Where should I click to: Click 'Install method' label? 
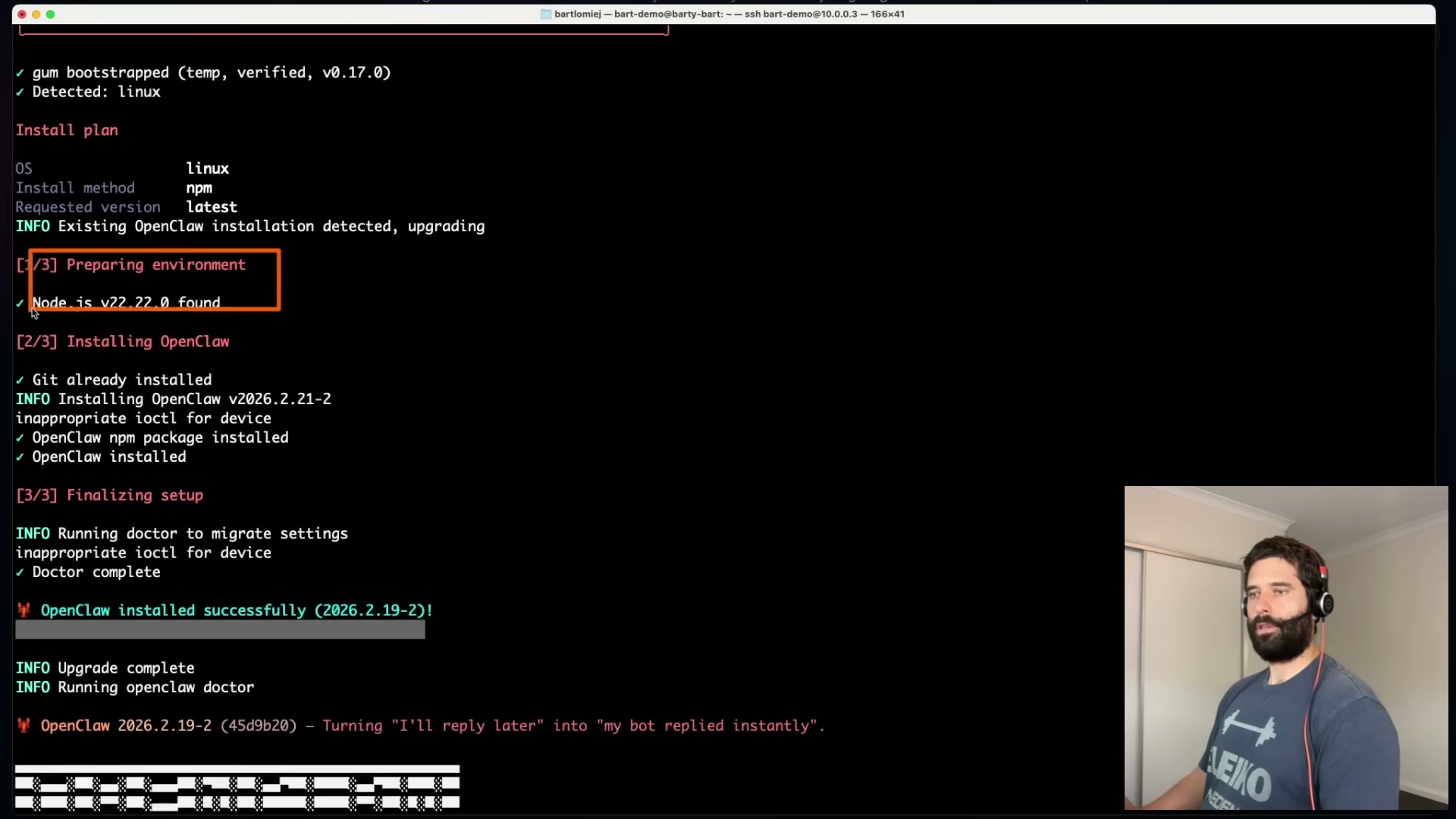pyautogui.click(x=75, y=188)
